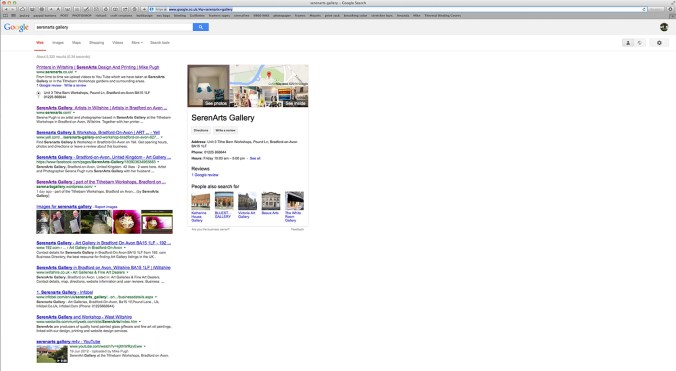
Task: Open the PHOTOSHOP bookmark in bookmarks bar
Action: click(81, 16)
